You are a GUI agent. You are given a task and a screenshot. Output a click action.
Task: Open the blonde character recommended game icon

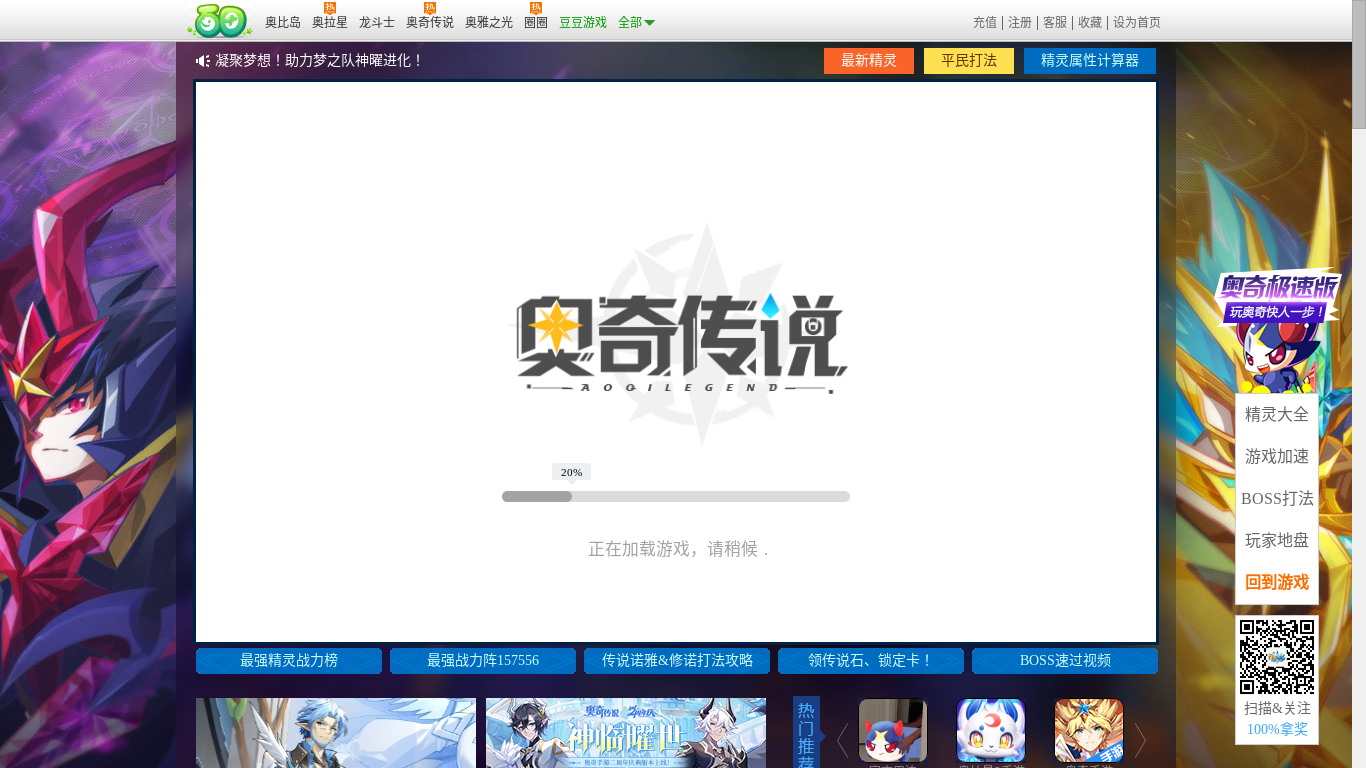1089,730
